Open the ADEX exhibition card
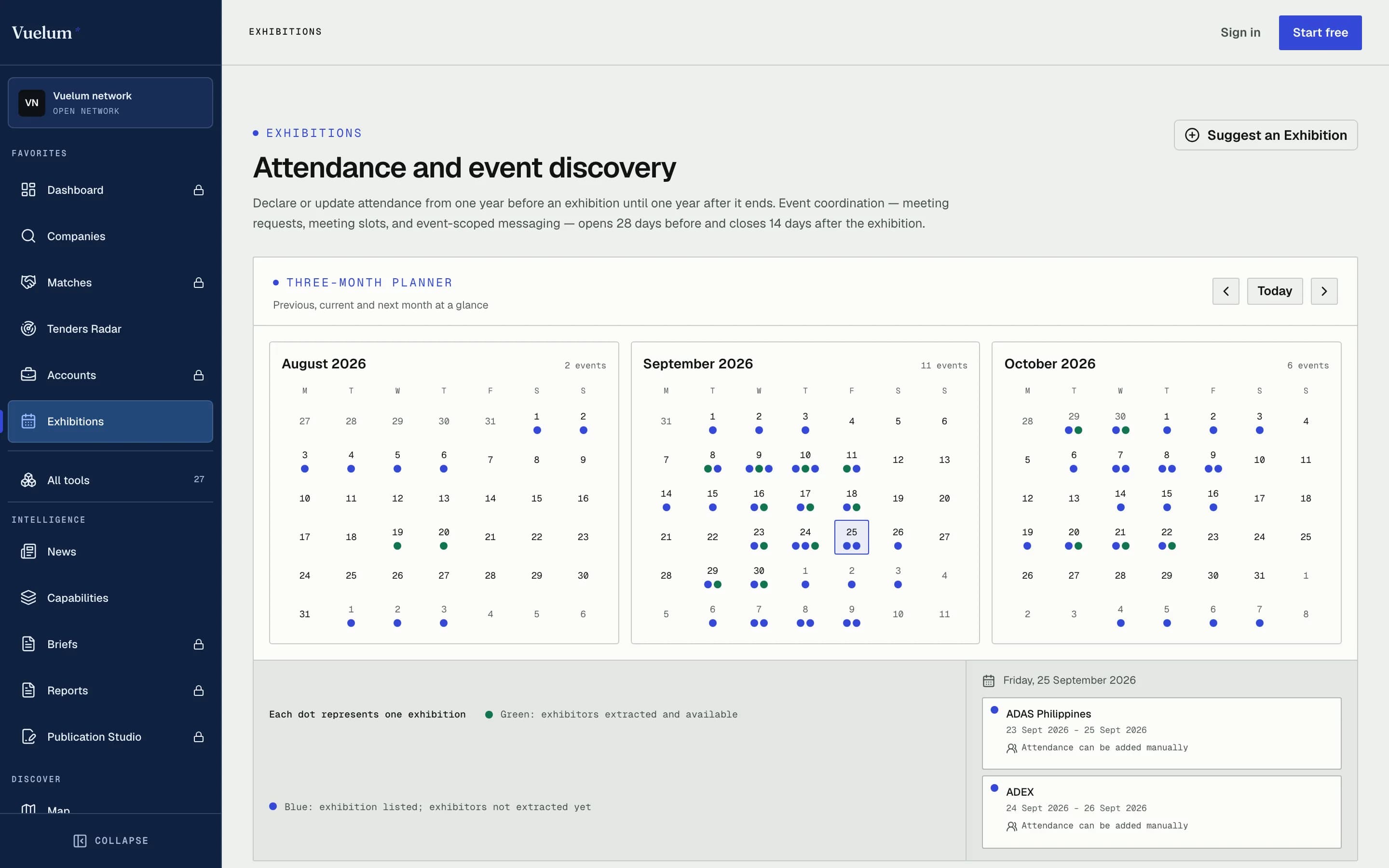This screenshot has width=1389, height=868. pyautogui.click(x=1161, y=812)
